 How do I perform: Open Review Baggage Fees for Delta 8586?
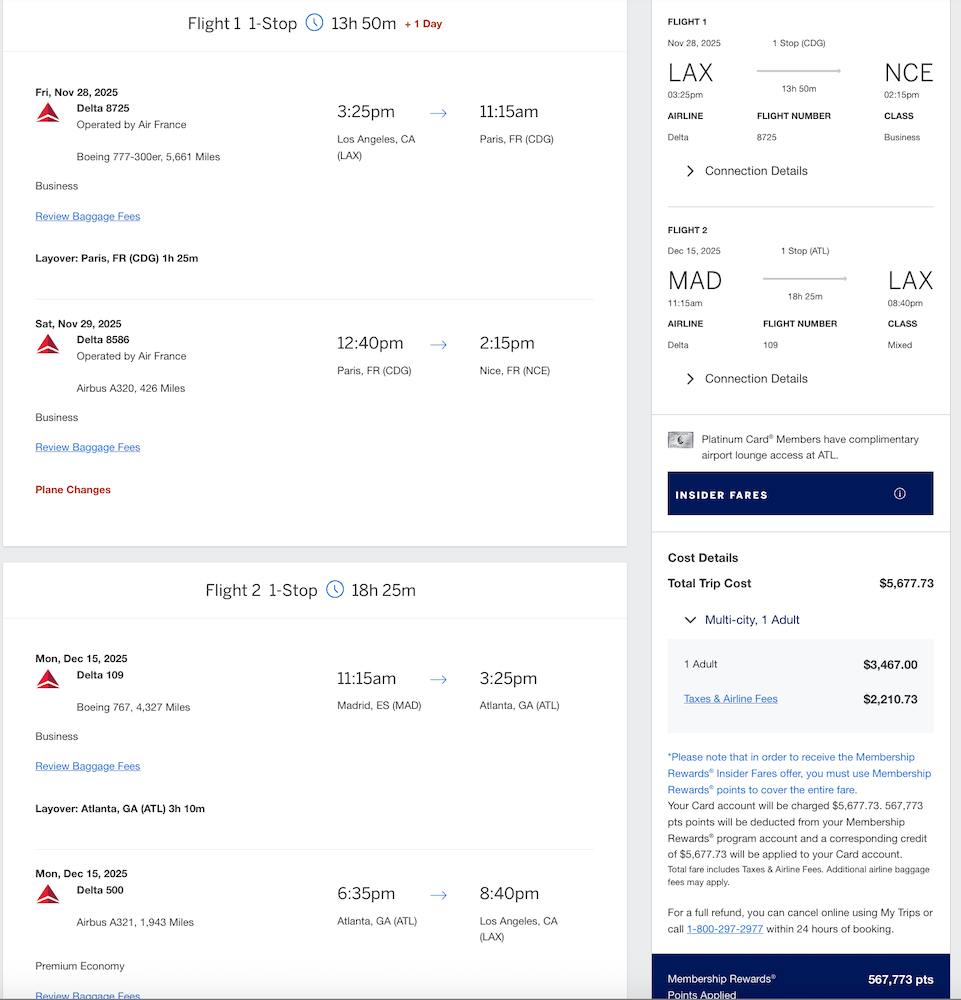88,447
